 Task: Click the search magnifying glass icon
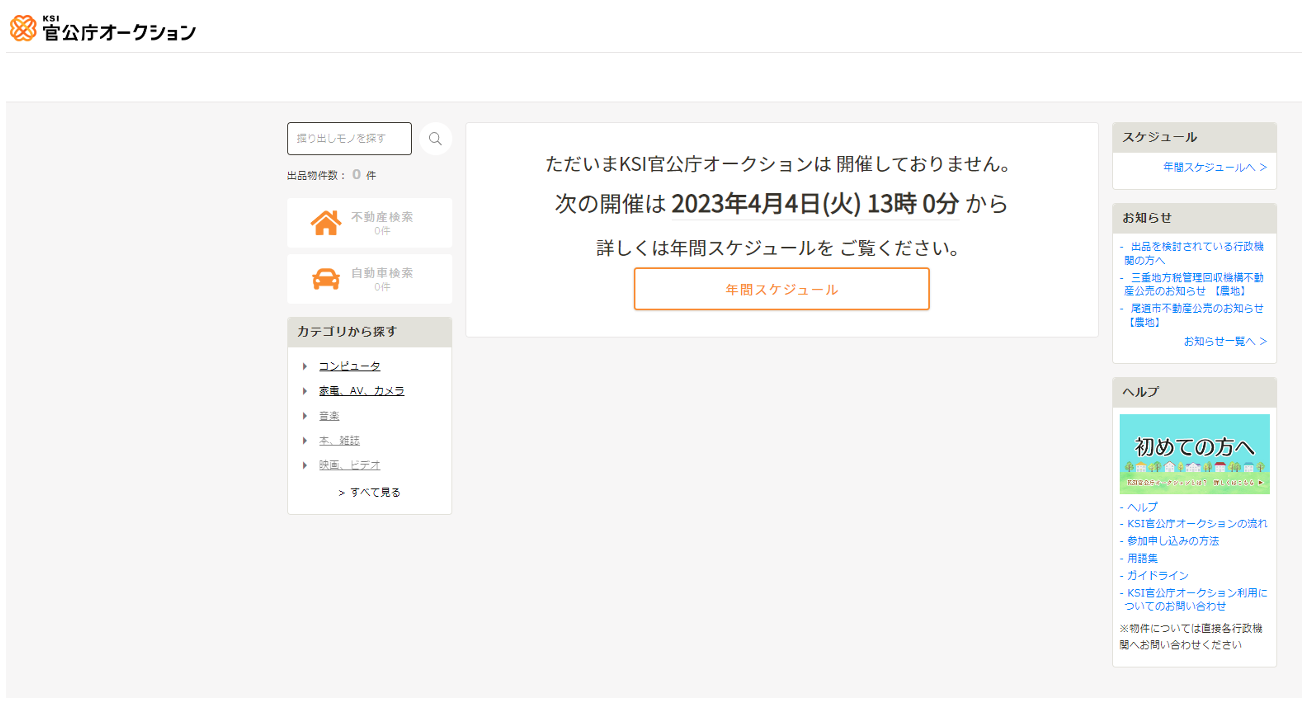[x=435, y=138]
